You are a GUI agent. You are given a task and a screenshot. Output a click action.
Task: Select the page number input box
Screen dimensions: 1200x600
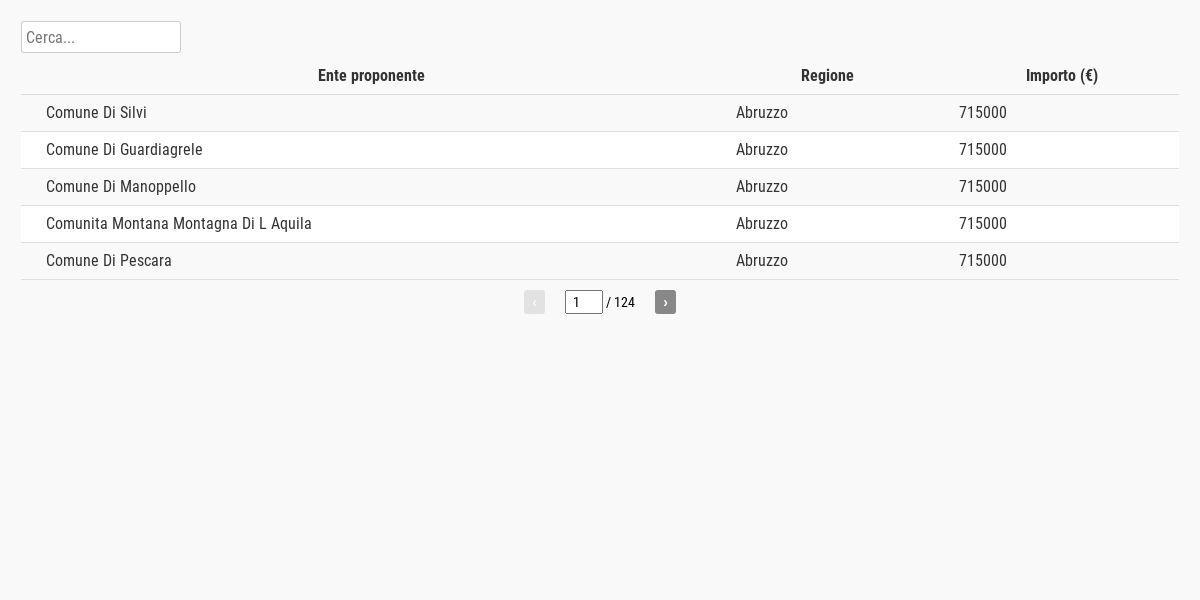click(x=584, y=302)
